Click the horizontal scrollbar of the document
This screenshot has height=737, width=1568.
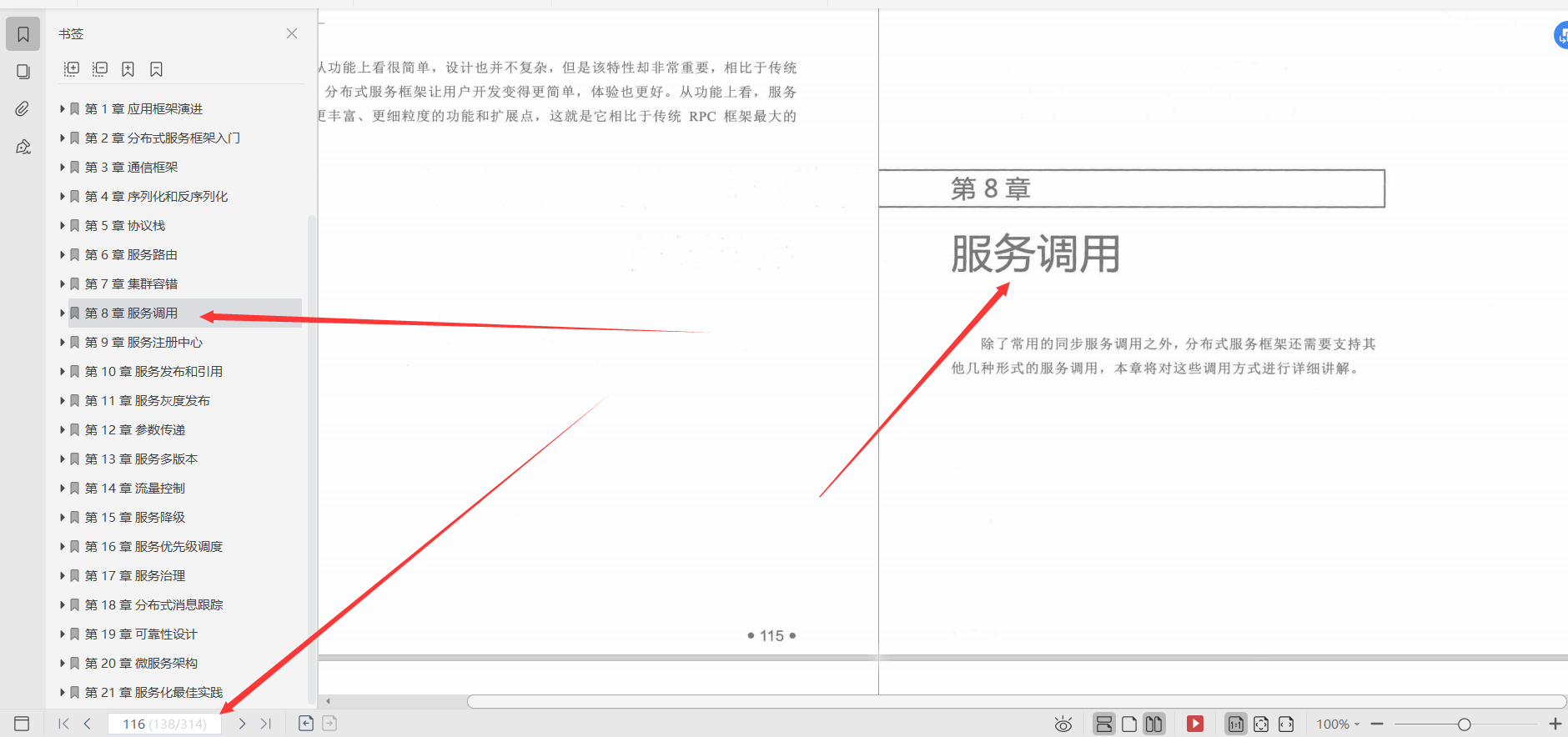tap(1017, 701)
